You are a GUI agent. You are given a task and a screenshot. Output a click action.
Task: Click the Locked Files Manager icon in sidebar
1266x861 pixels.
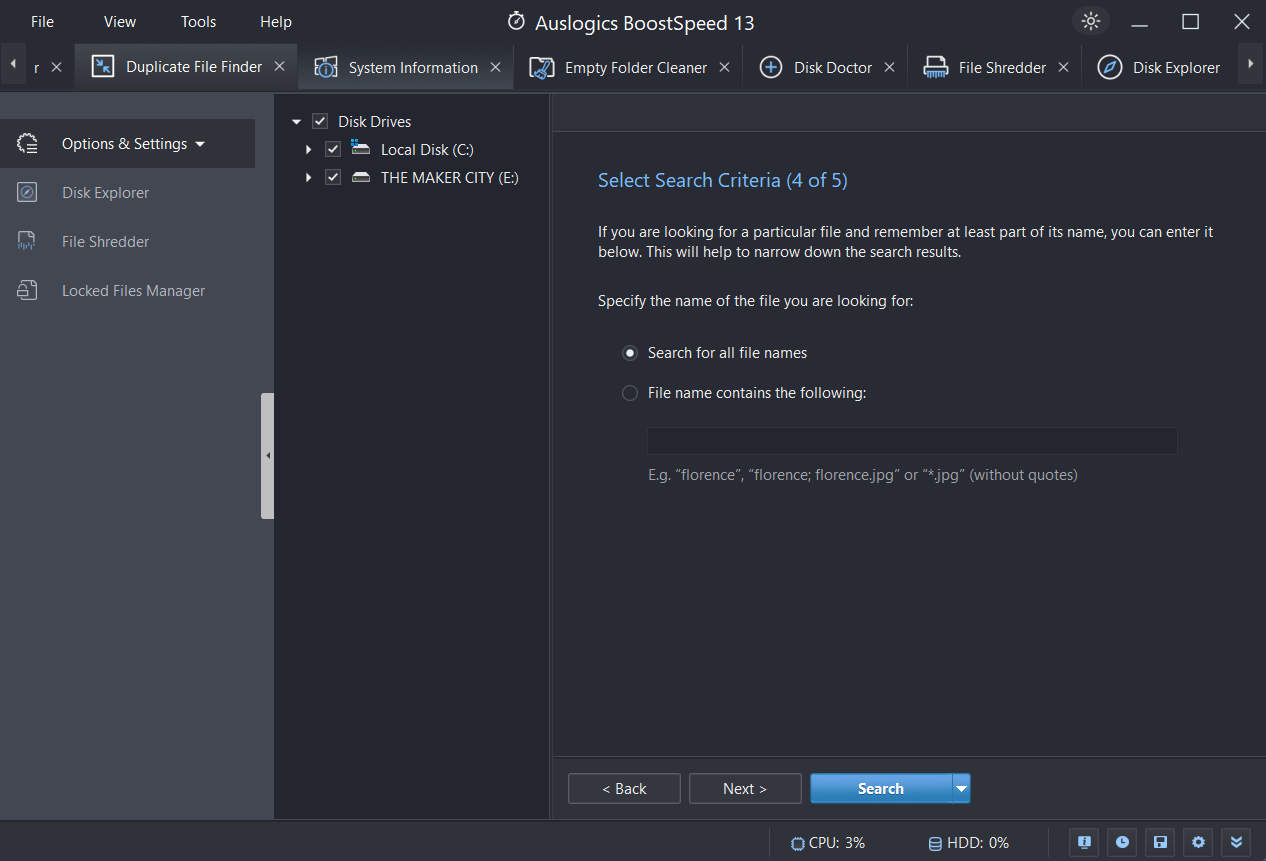tap(28, 291)
